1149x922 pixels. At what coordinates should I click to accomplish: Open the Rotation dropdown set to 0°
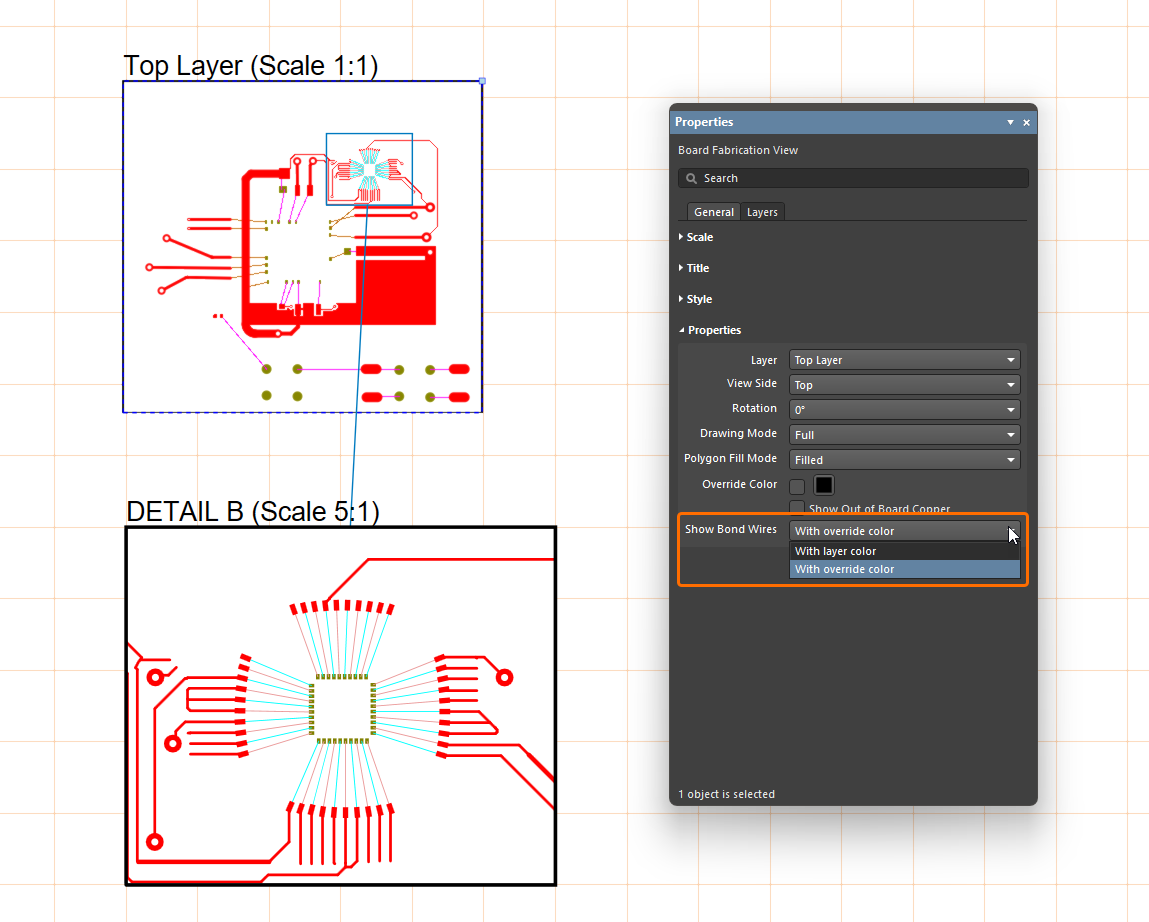coord(904,410)
